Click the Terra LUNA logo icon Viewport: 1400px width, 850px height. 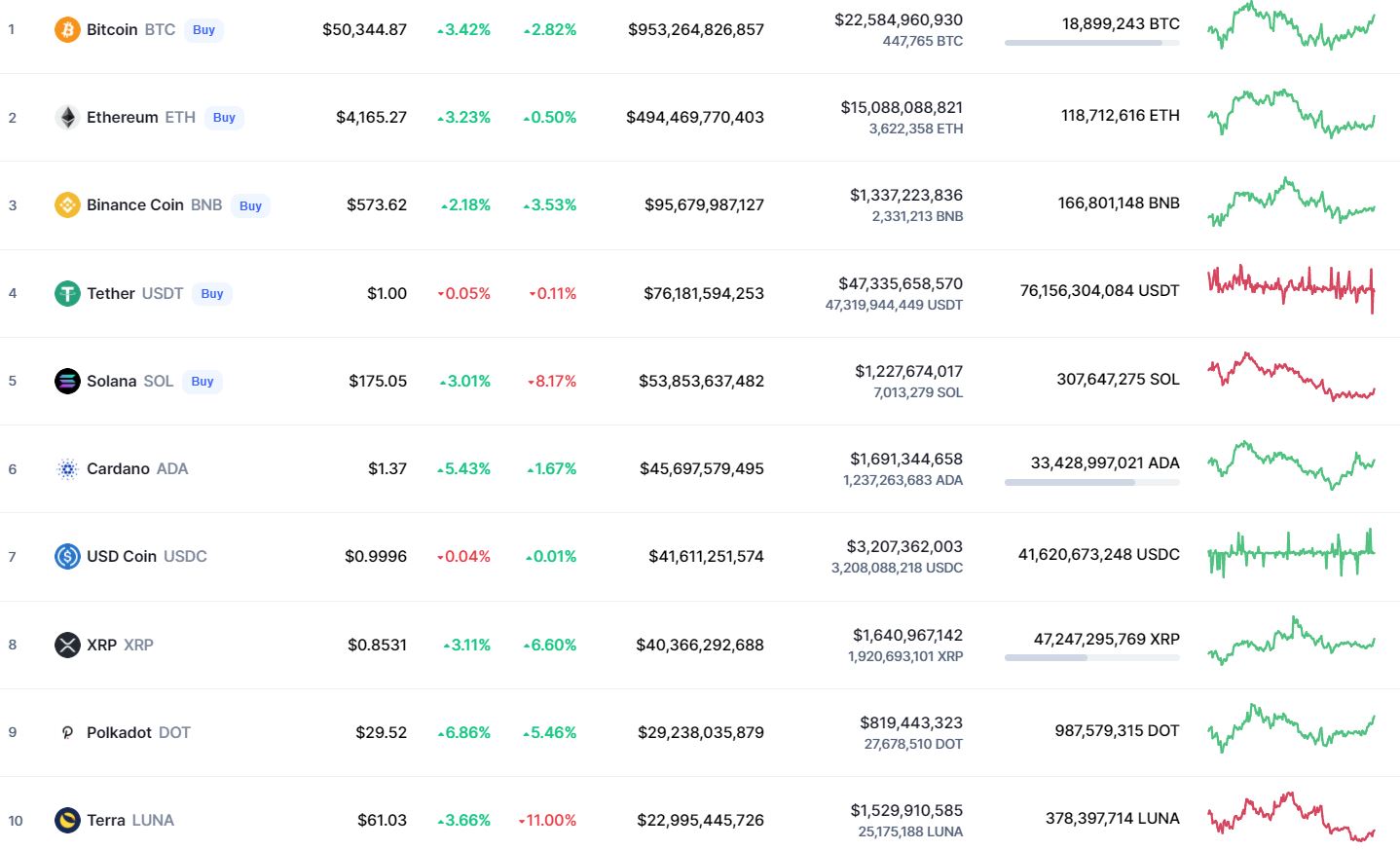[67, 820]
